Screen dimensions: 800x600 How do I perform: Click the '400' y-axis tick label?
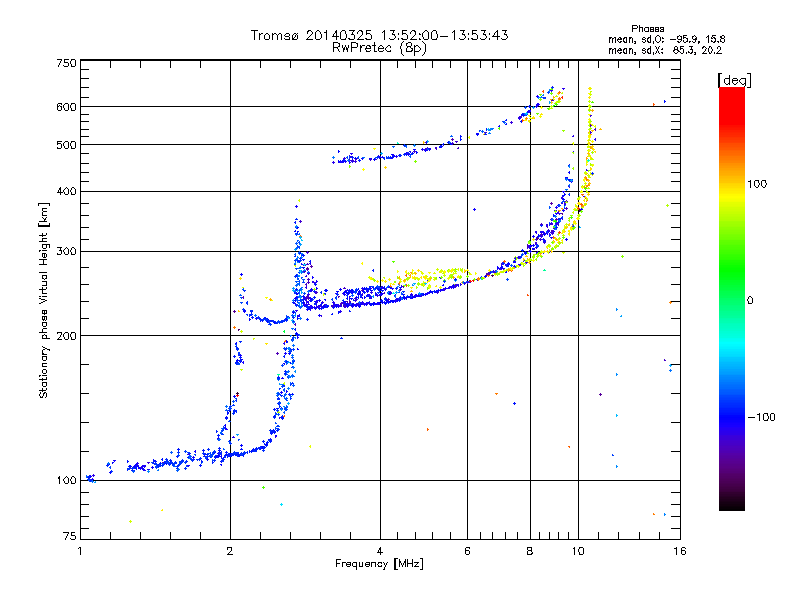(x=66, y=192)
